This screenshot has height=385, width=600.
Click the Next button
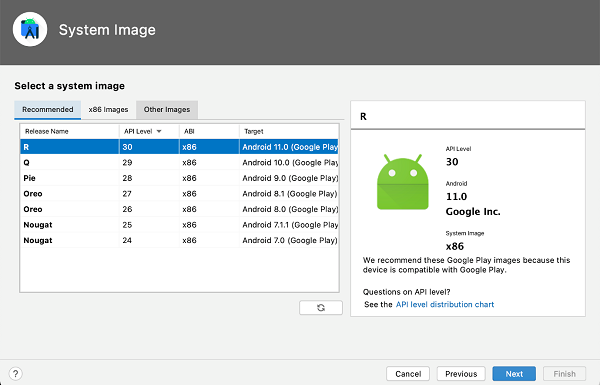[x=514, y=374]
